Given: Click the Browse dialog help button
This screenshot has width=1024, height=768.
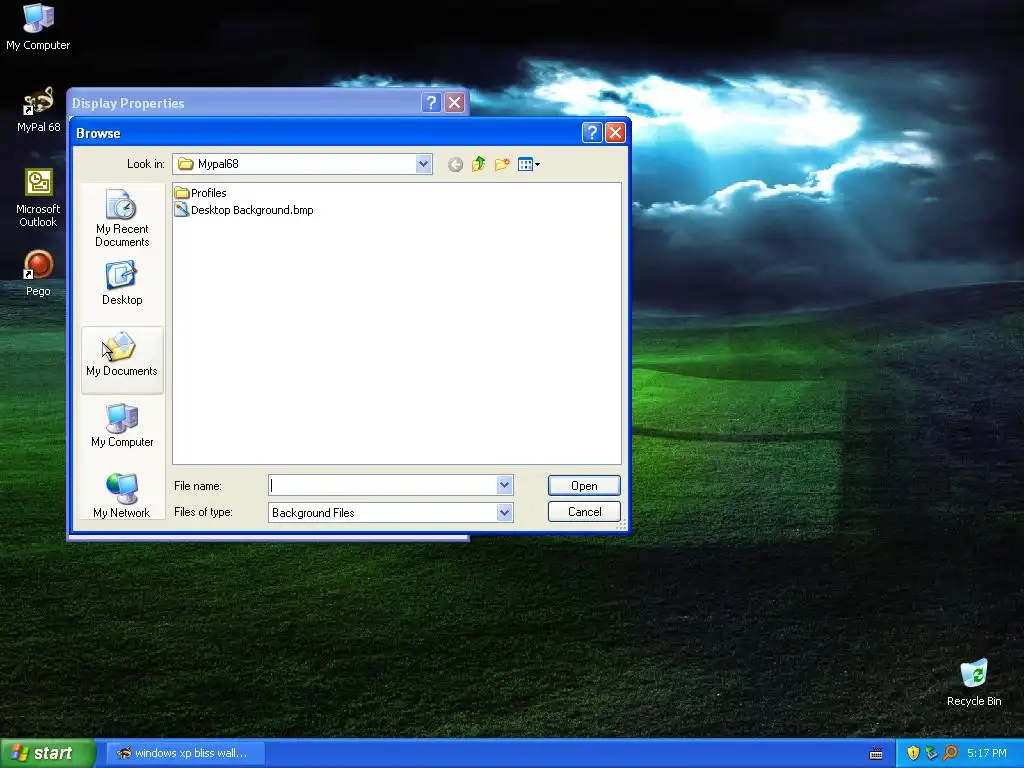Looking at the screenshot, I should pos(592,133).
